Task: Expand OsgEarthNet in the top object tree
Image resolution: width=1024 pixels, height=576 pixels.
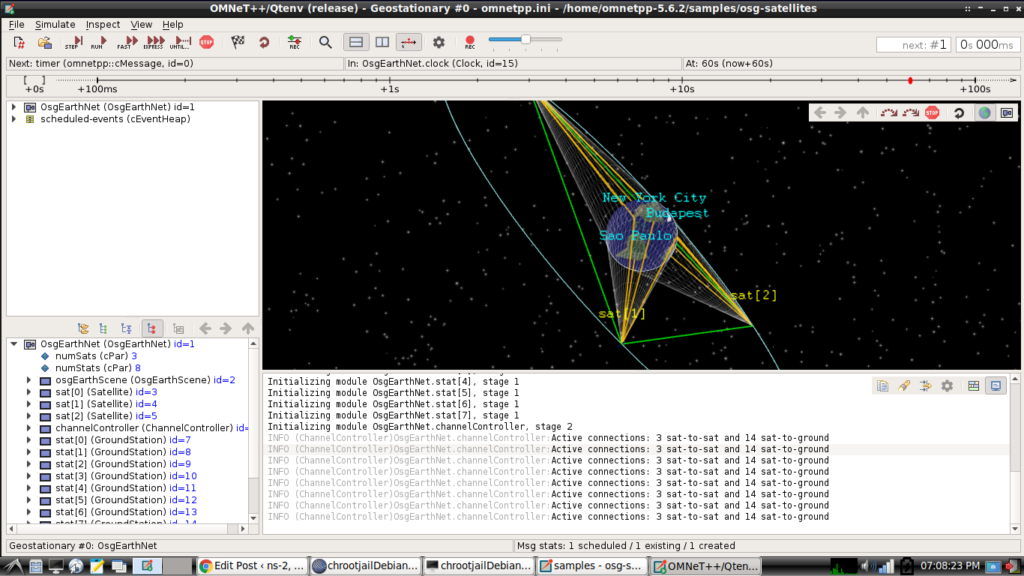Action: pos(14,107)
